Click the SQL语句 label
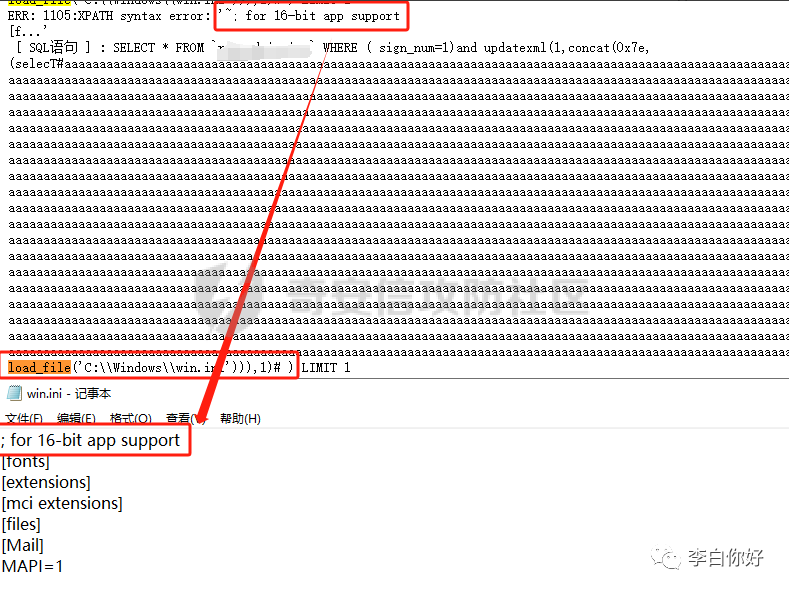The height and width of the screenshot is (592, 789). [53, 48]
